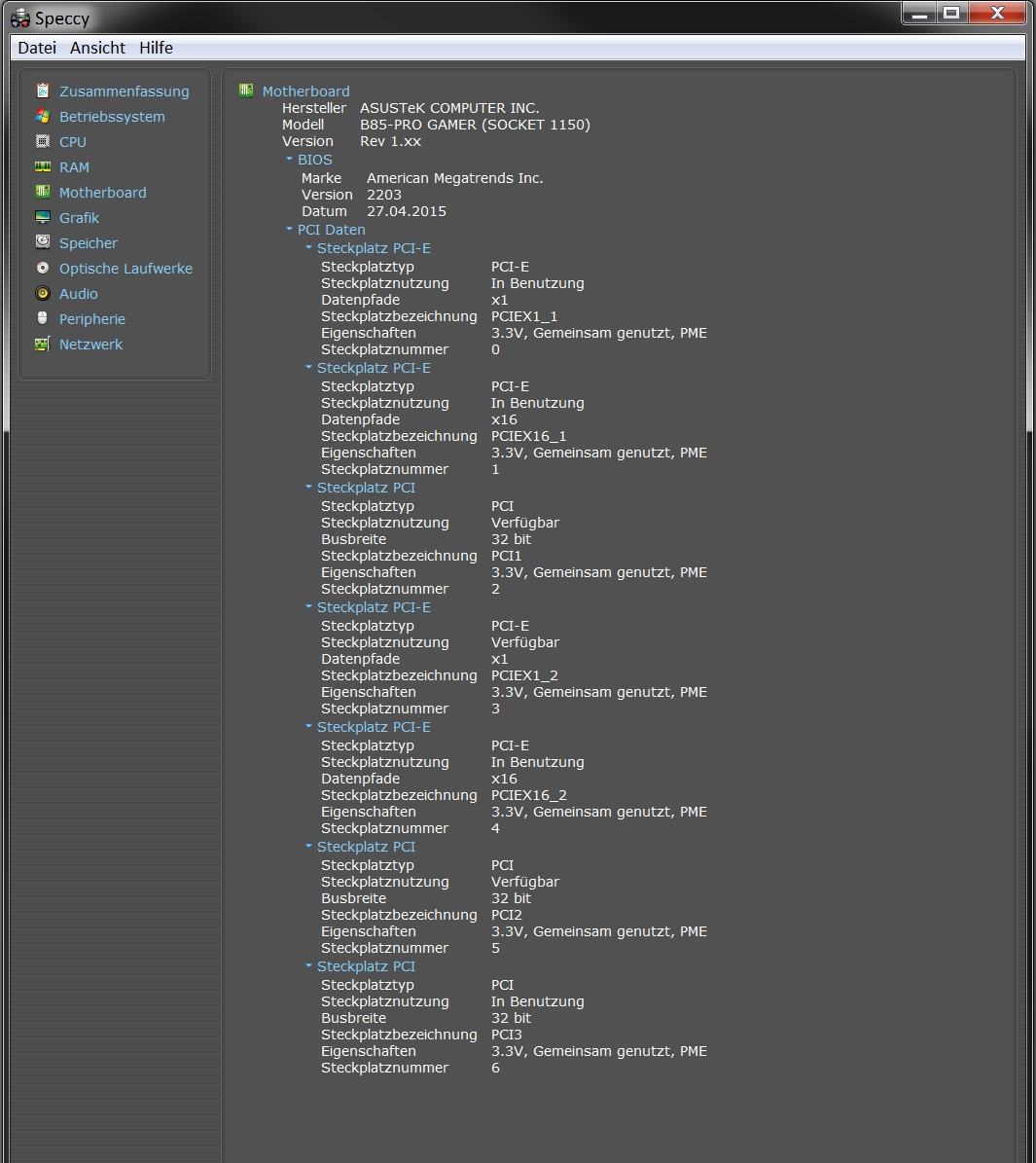Screen dimensions: 1036x1163
Task: Click the Netzwerk card icon
Action: (x=43, y=344)
